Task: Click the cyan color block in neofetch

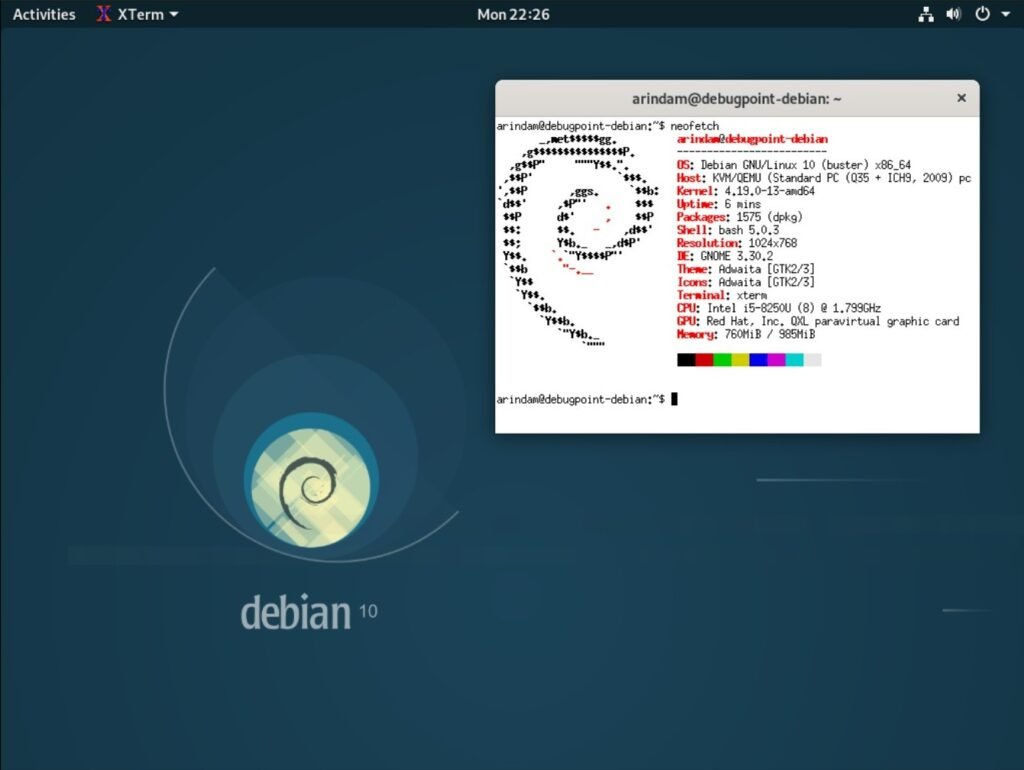Action: tap(794, 360)
